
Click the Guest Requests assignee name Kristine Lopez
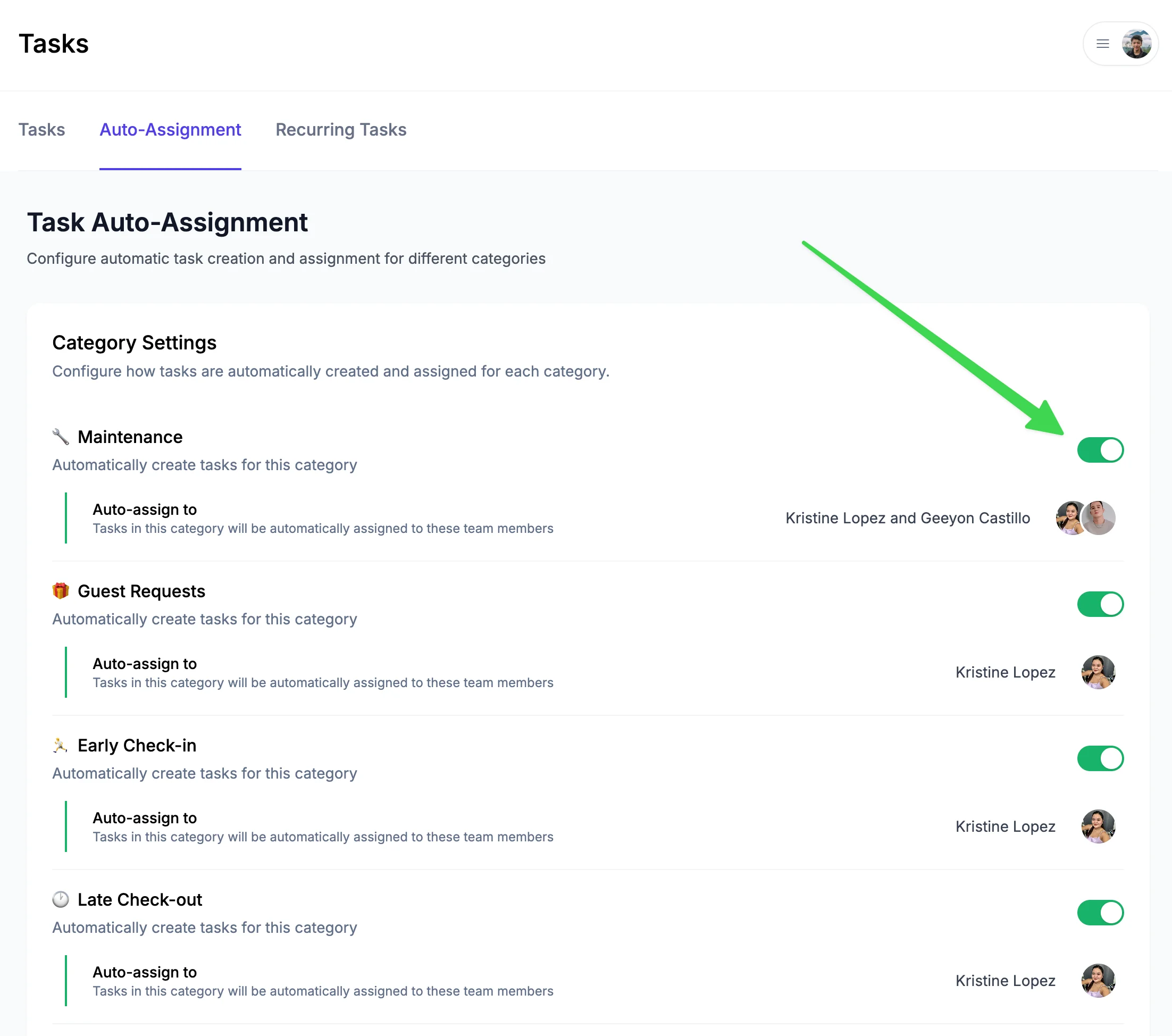(x=1004, y=672)
